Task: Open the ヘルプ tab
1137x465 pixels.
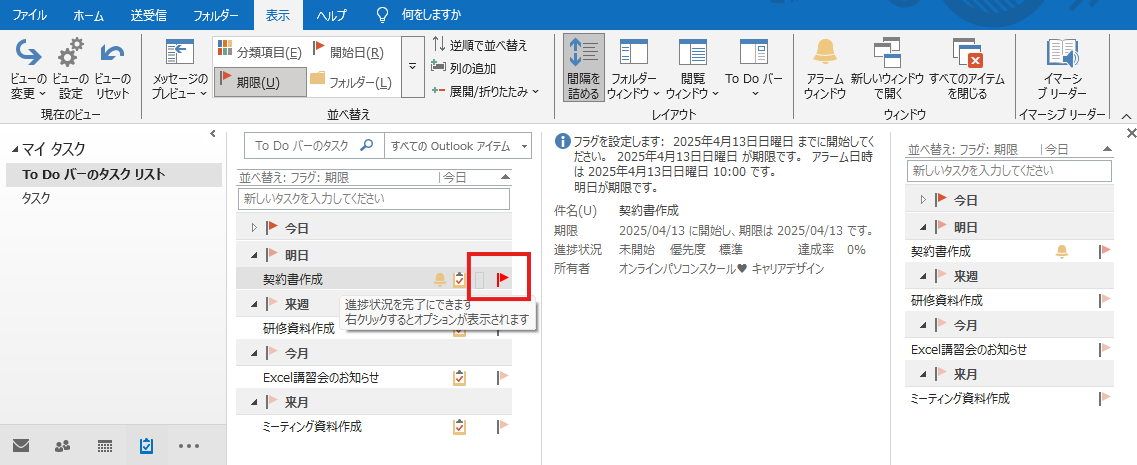Action: 331,15
